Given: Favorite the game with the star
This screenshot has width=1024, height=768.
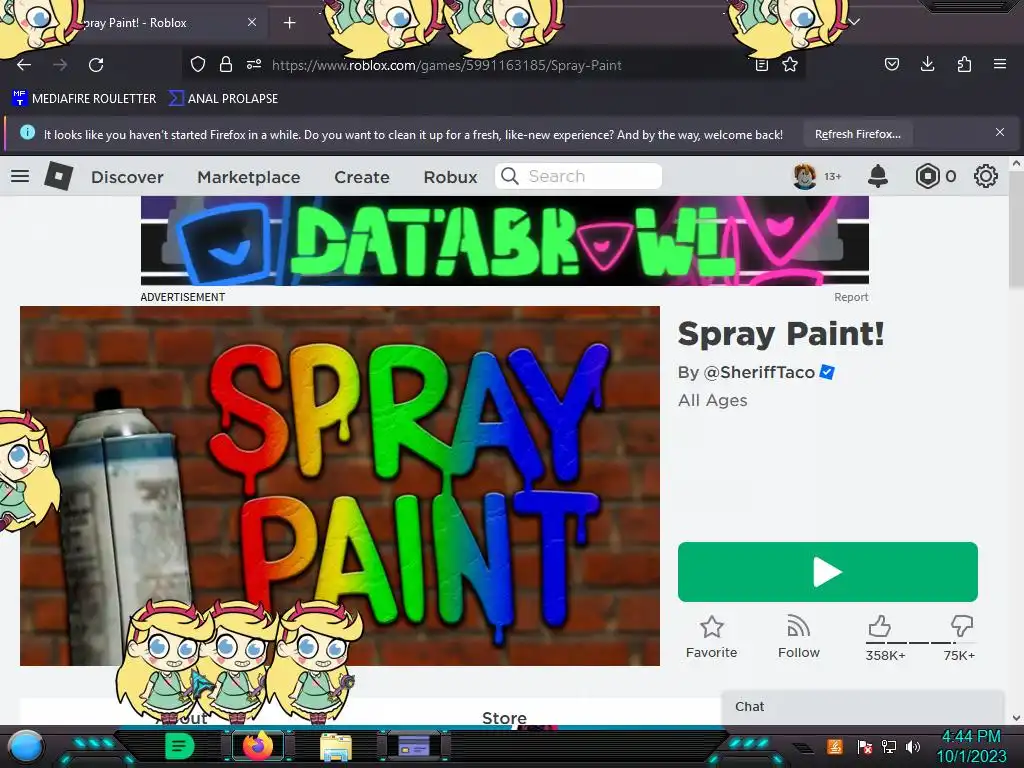Looking at the screenshot, I should click(x=711, y=637).
